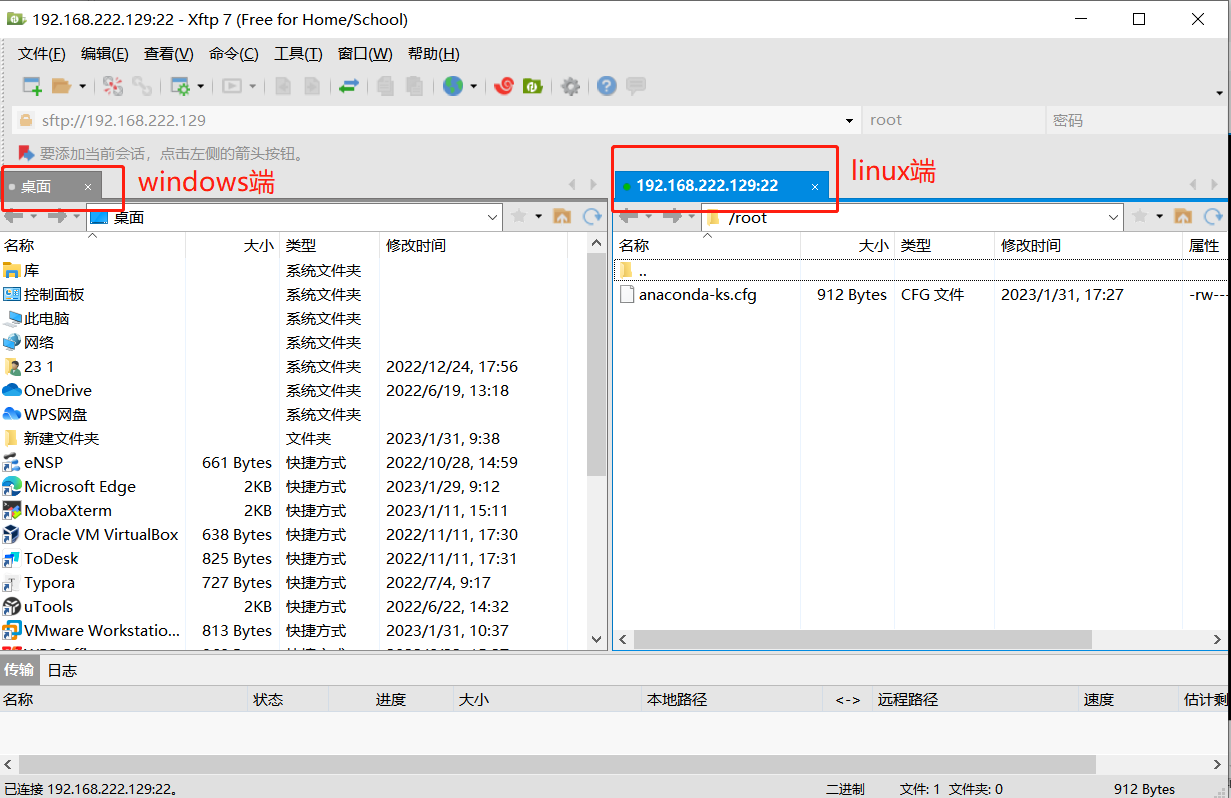Open remote favorites star dropdown arrow
1231x798 pixels.
point(1159,217)
